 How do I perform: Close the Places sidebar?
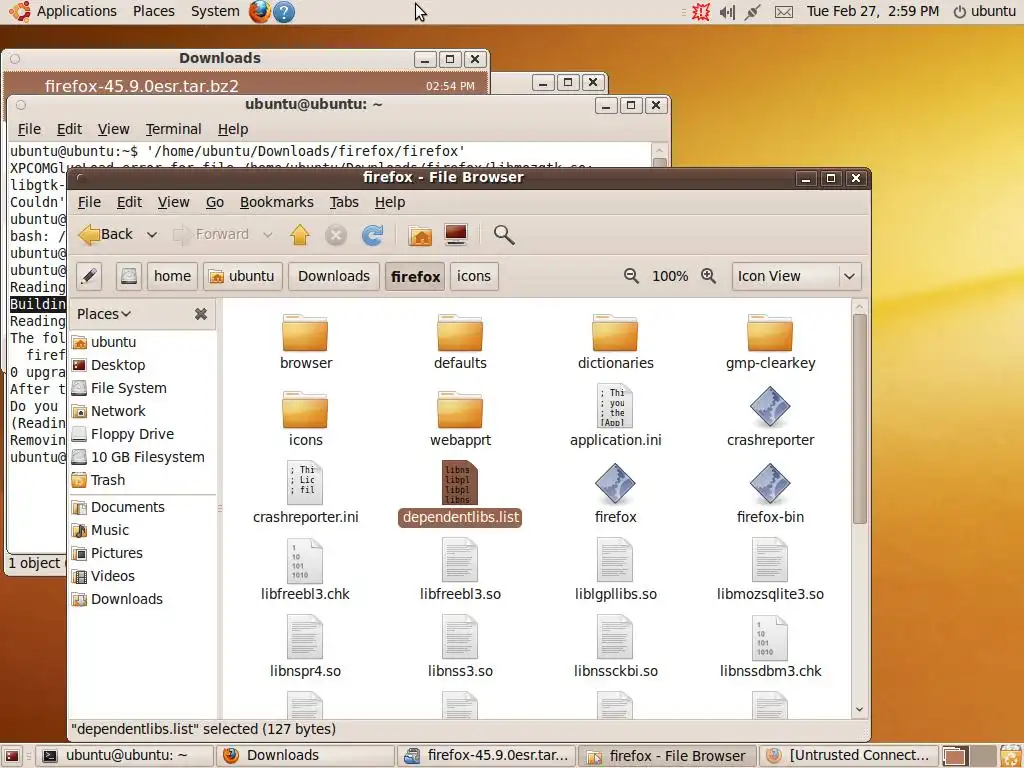pyautogui.click(x=200, y=314)
